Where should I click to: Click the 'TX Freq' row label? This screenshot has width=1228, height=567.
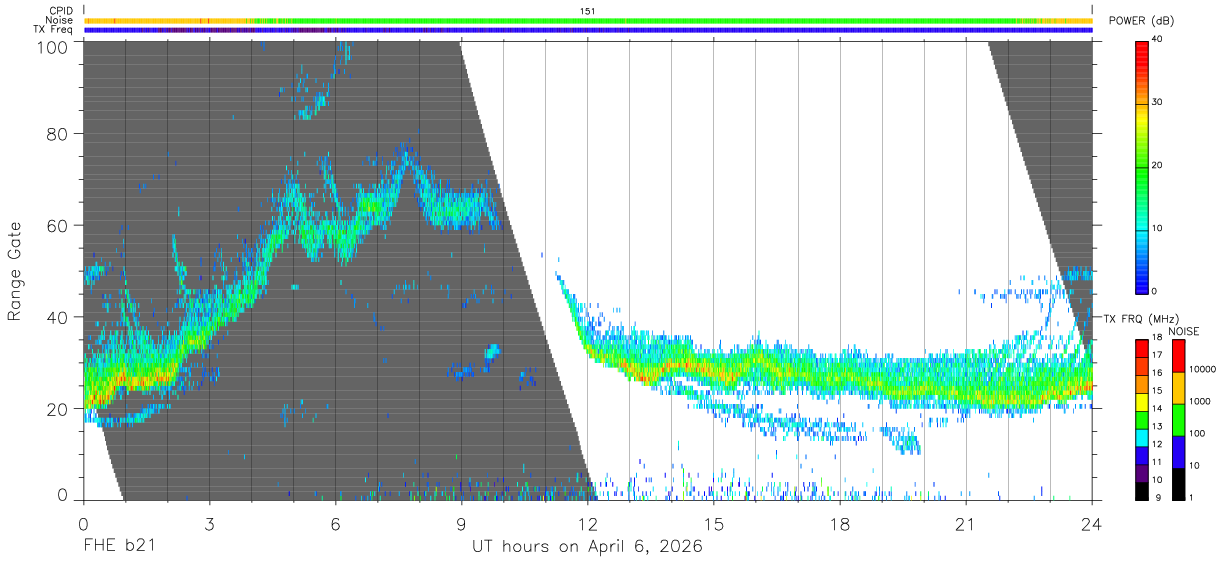(54, 30)
